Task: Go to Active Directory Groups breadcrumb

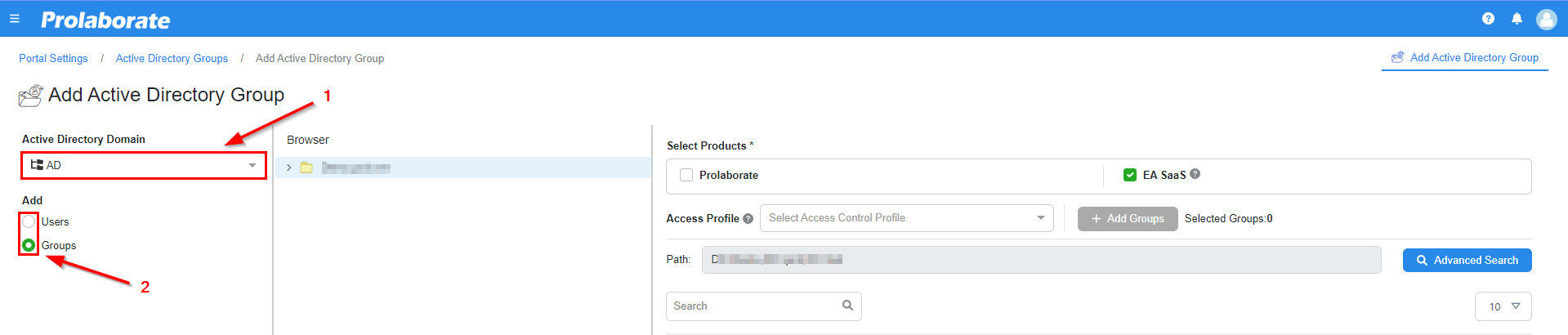Action: [172, 58]
